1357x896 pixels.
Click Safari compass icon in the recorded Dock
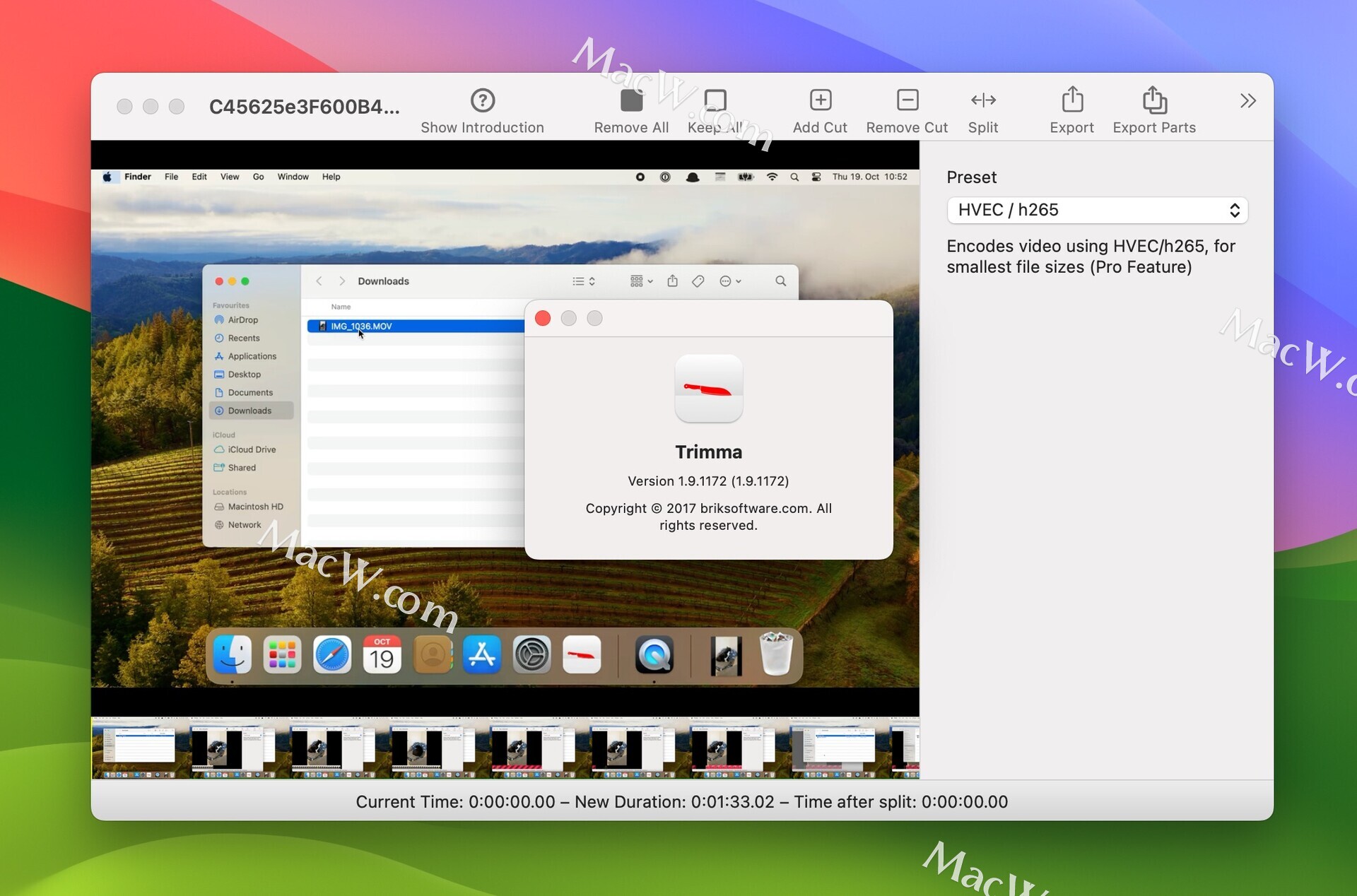(x=332, y=654)
